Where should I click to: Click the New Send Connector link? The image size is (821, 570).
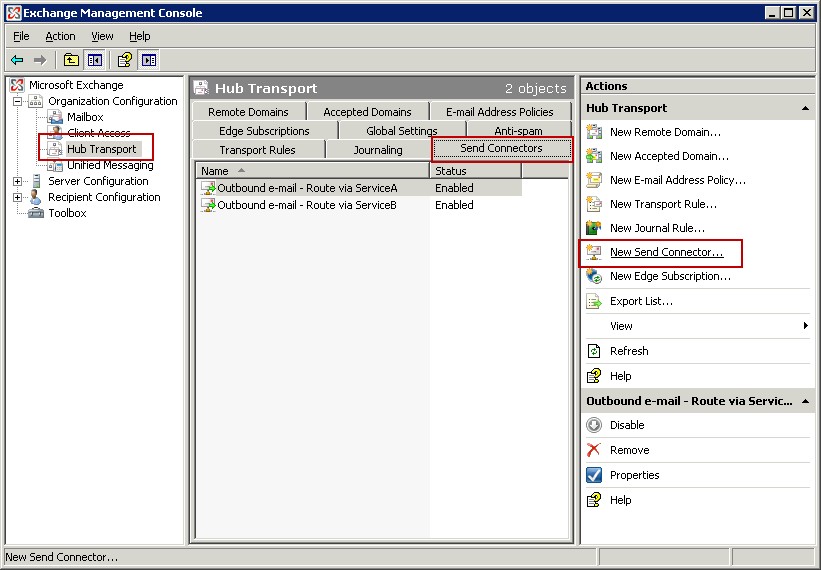[x=666, y=252]
